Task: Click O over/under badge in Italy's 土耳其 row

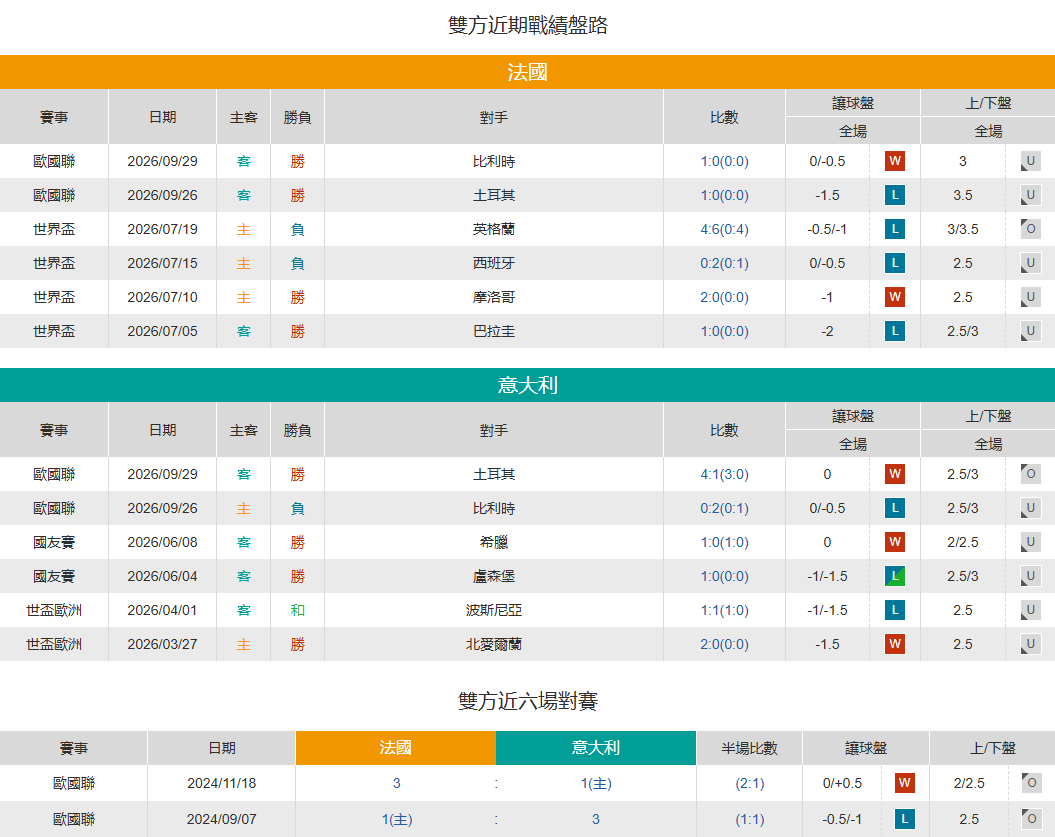Action: coord(1030,474)
